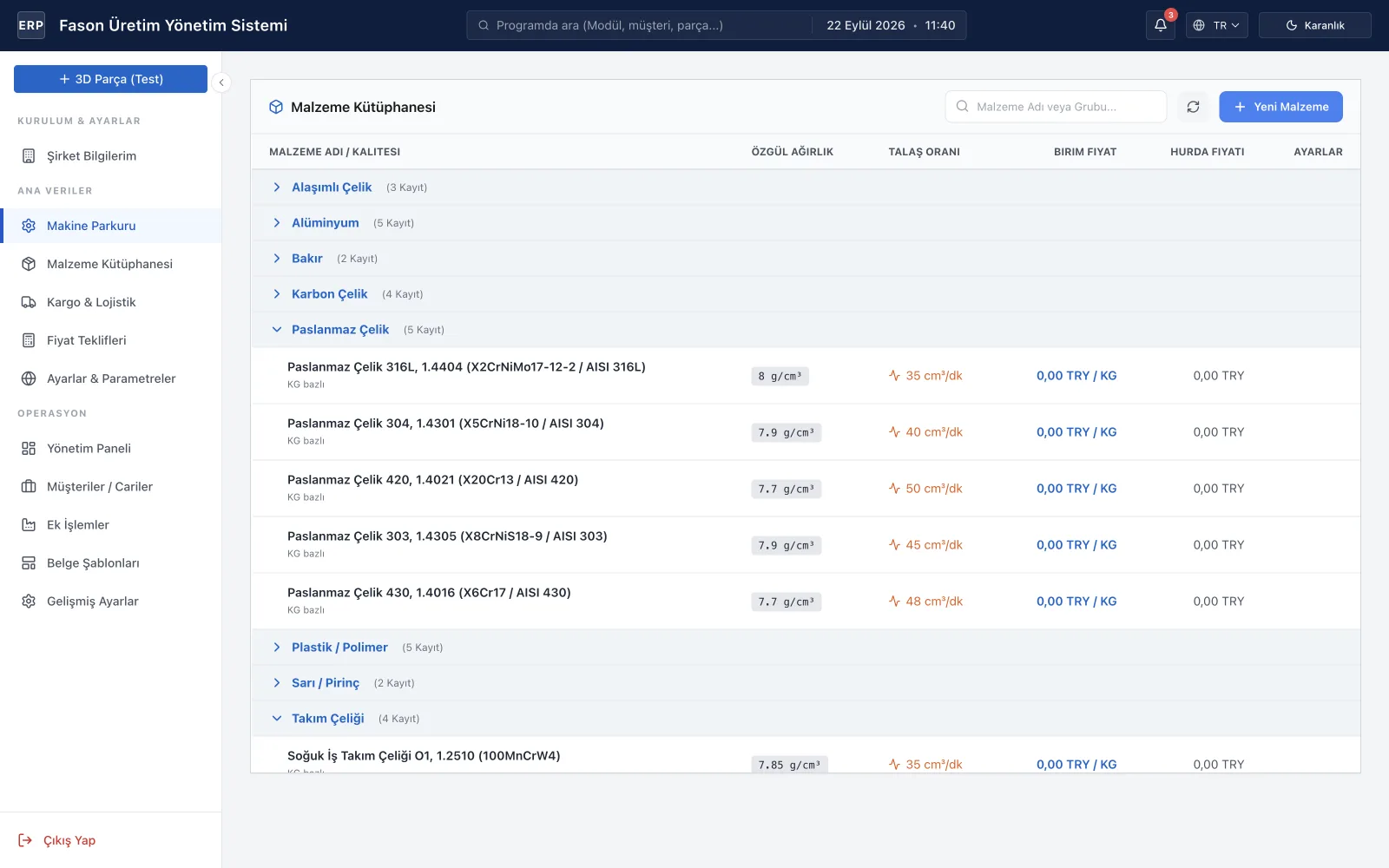Image resolution: width=1389 pixels, height=868 pixels.
Task: Select Soğuk İş Takım Çeliği O1 row
Action: point(806,755)
